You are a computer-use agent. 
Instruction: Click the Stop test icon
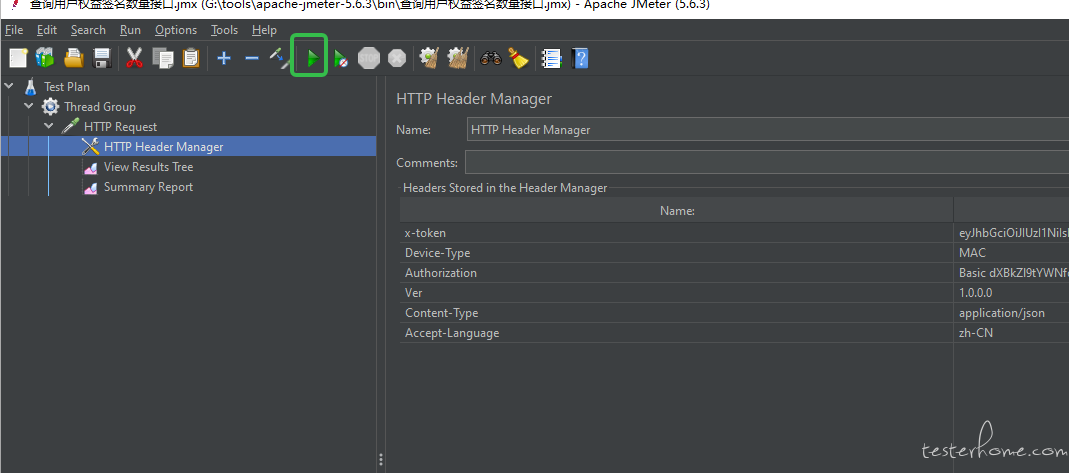click(369, 58)
